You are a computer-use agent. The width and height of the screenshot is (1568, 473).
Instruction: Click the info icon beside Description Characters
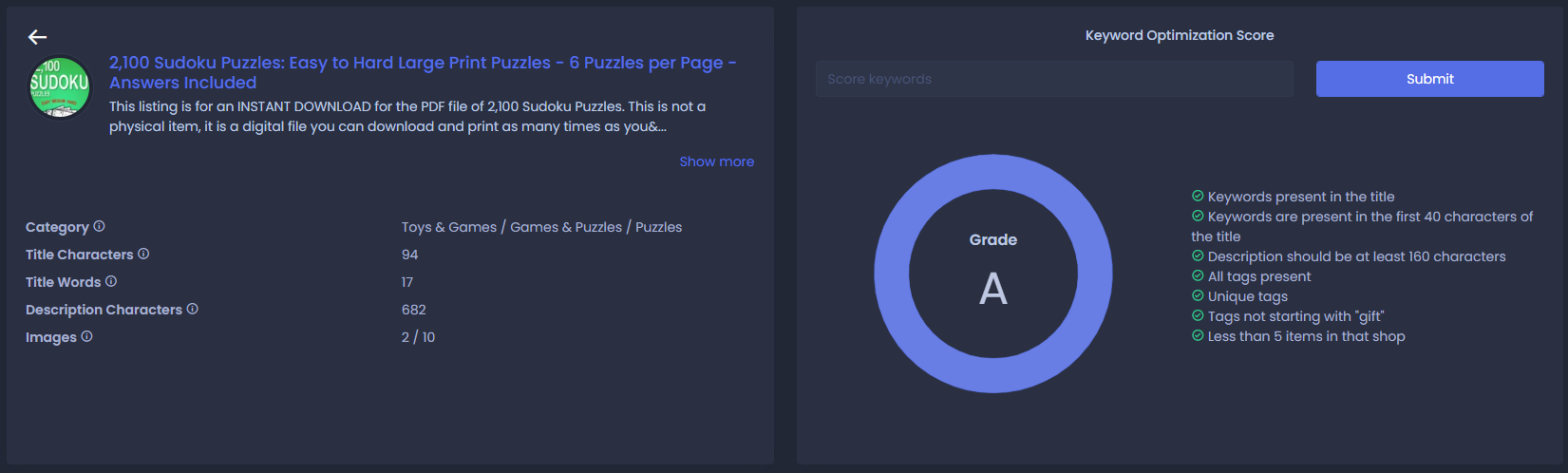[193, 309]
